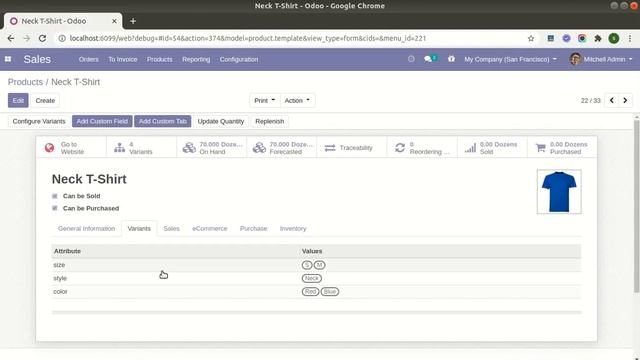Go to previous product record arrow
Screen dimensions: 640x360
[611, 100]
